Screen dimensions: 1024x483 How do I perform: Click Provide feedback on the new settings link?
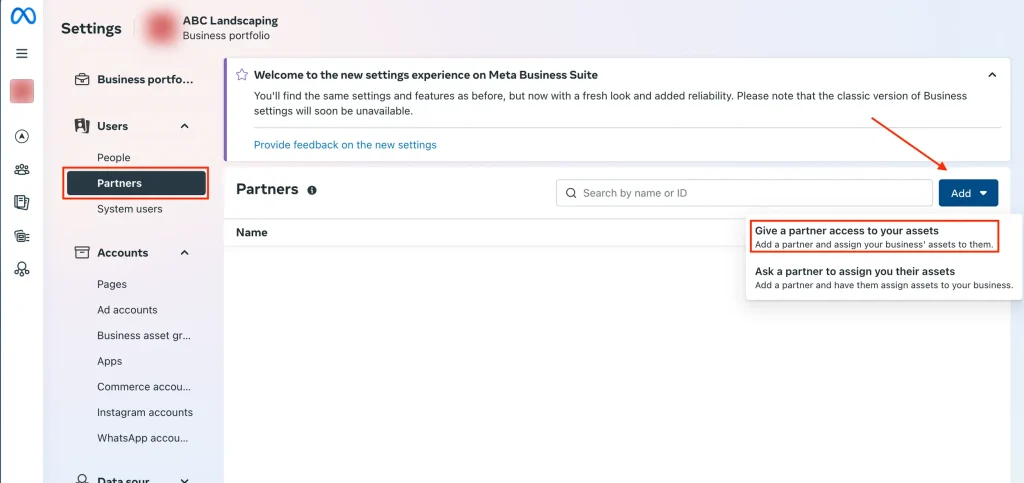pos(345,145)
